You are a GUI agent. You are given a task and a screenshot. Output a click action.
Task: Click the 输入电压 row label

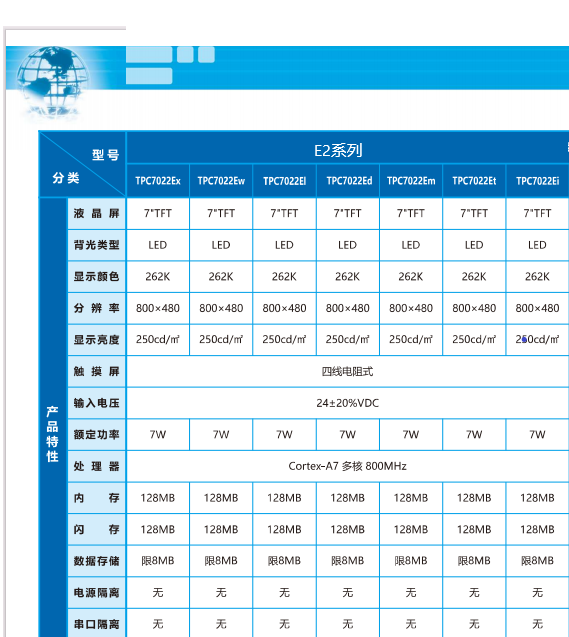click(96, 403)
